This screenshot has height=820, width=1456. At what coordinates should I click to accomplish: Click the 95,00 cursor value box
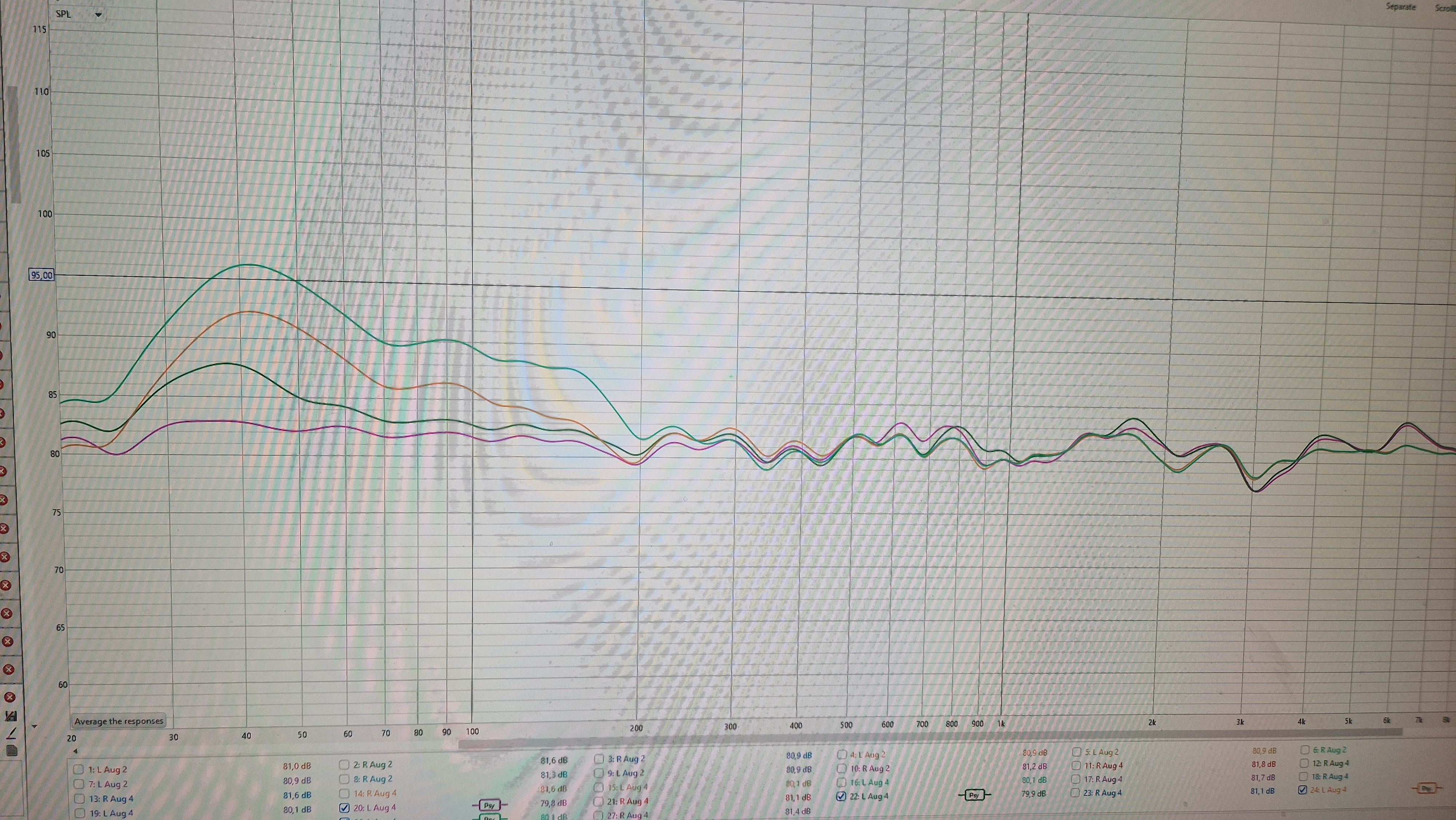[x=42, y=275]
